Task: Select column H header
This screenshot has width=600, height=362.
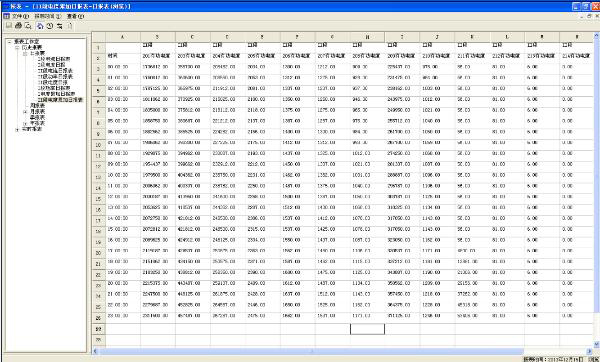Action: click(x=367, y=37)
